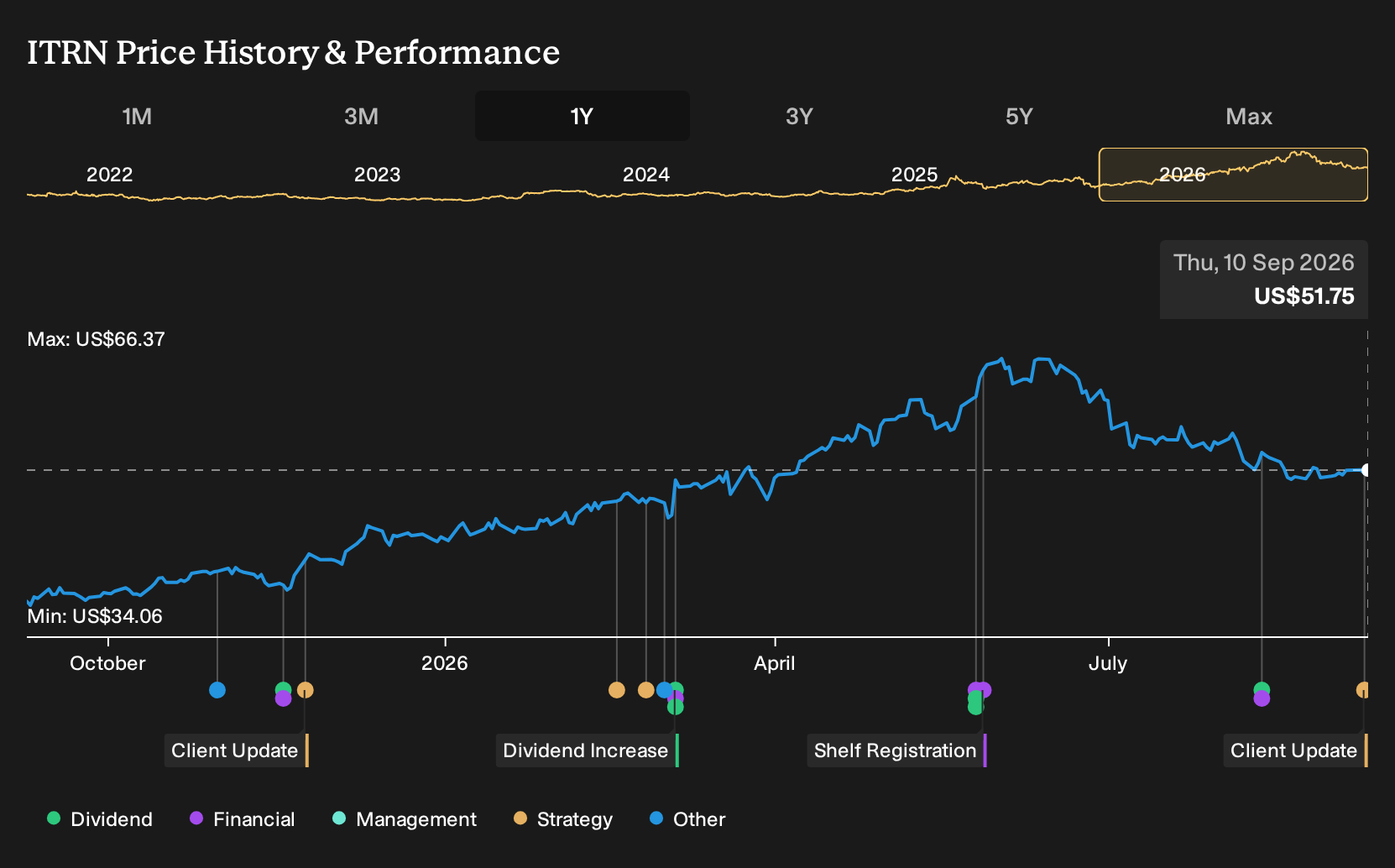Click the Min: US$34.06 label
The height and width of the screenshot is (868, 1395).
click(x=95, y=616)
